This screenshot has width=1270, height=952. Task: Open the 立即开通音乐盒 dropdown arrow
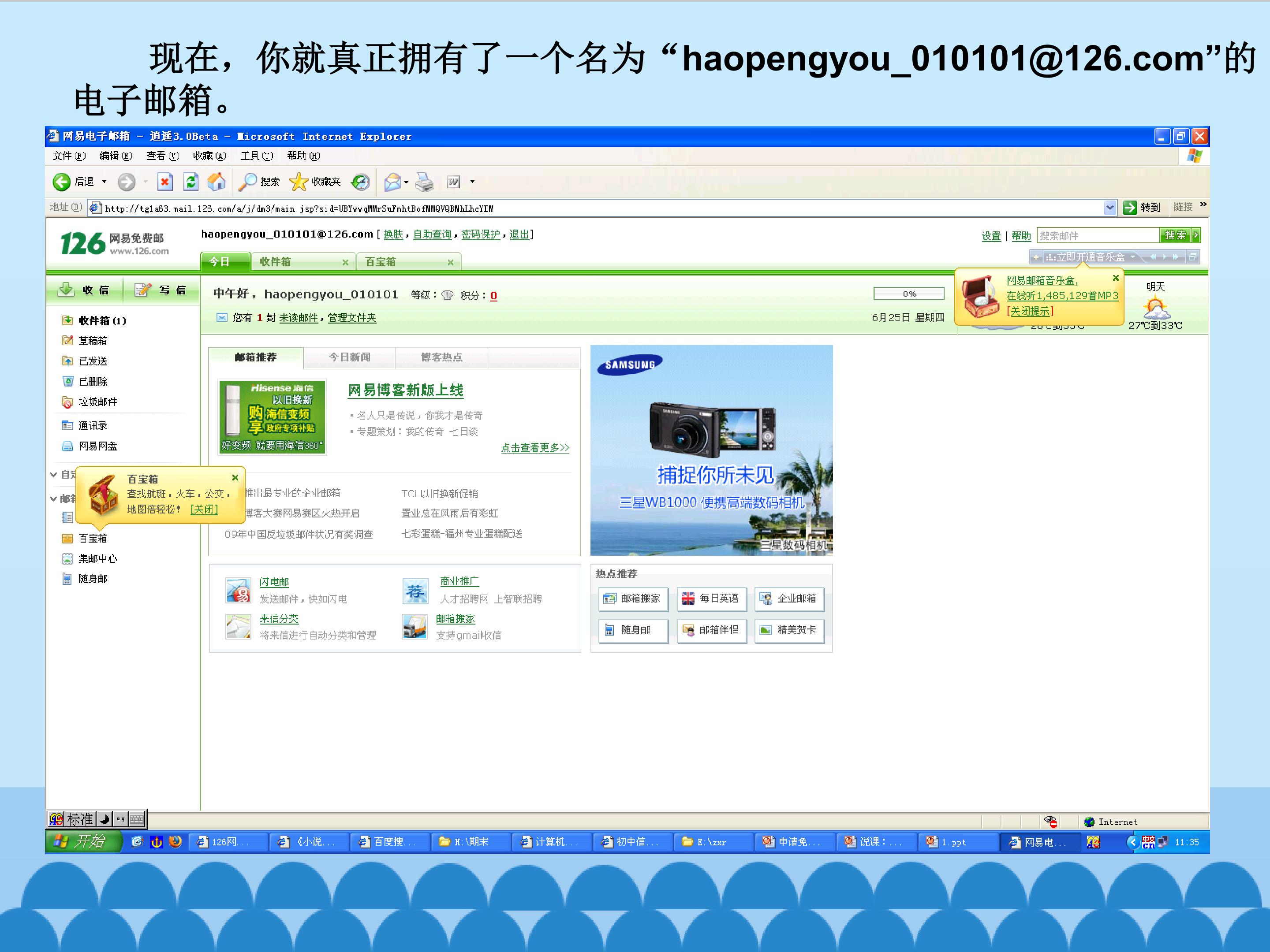click(1133, 257)
